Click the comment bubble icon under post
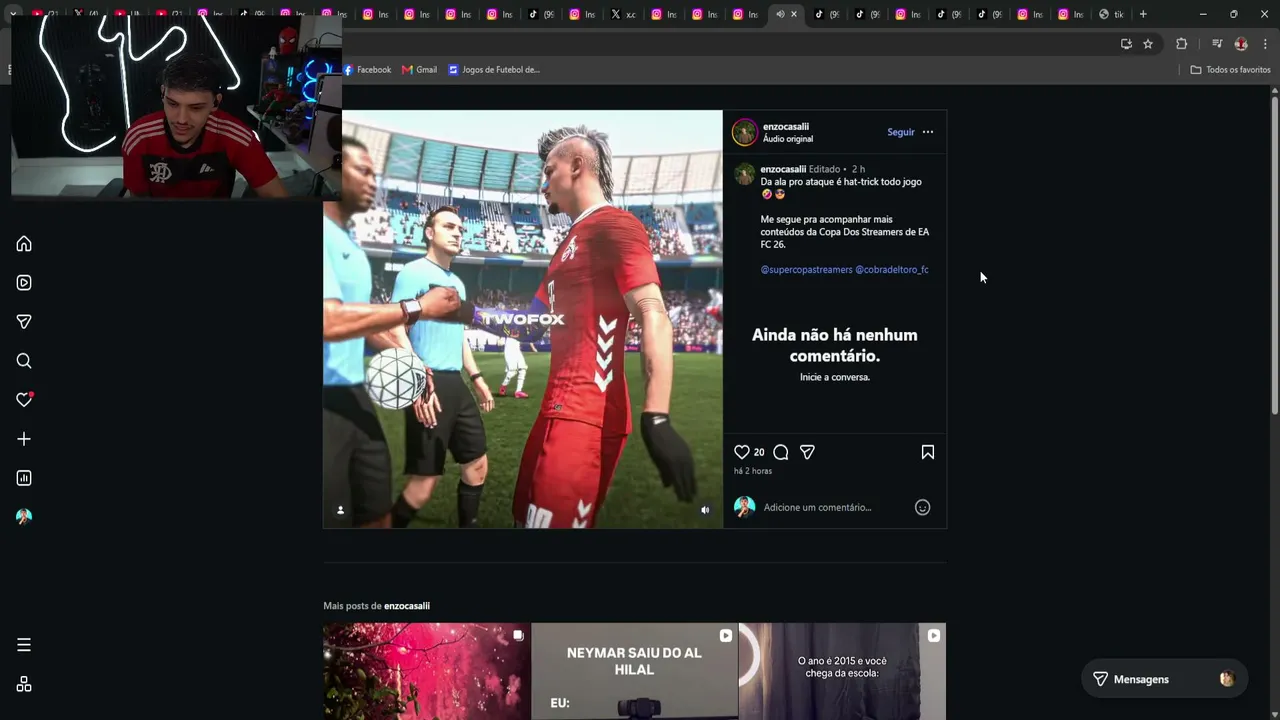1280x720 pixels. [781, 452]
